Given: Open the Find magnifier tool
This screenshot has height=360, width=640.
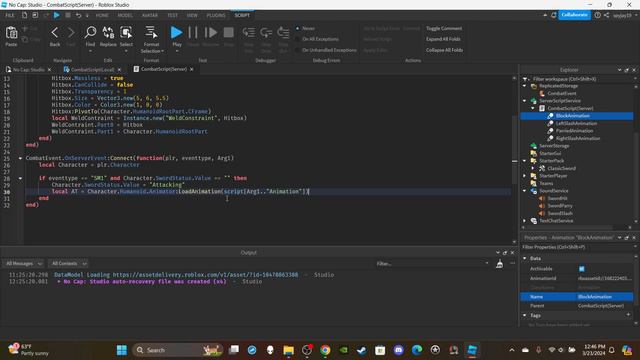Looking at the screenshot, I should click(90, 33).
